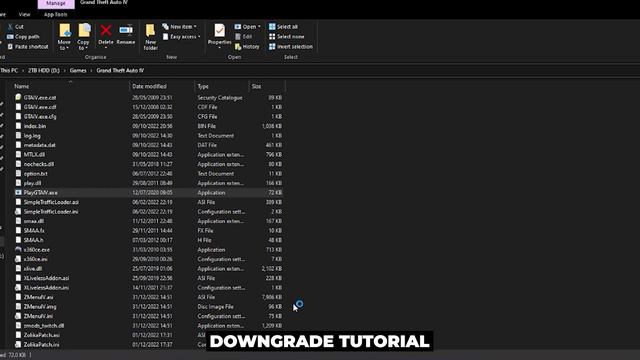Viewport: 640px width, 360px height.
Task: Create a folder with New folder icon
Action: point(150,31)
